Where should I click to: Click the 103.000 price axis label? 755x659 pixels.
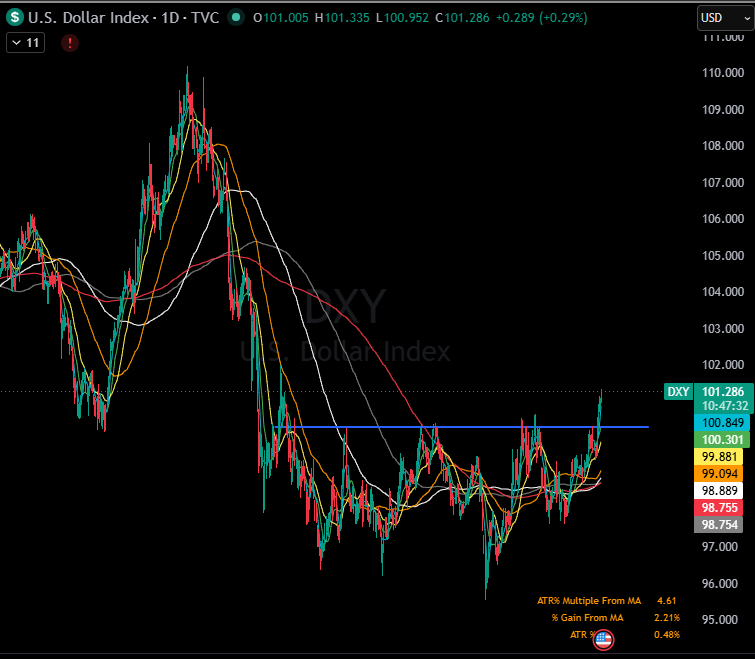pos(723,329)
